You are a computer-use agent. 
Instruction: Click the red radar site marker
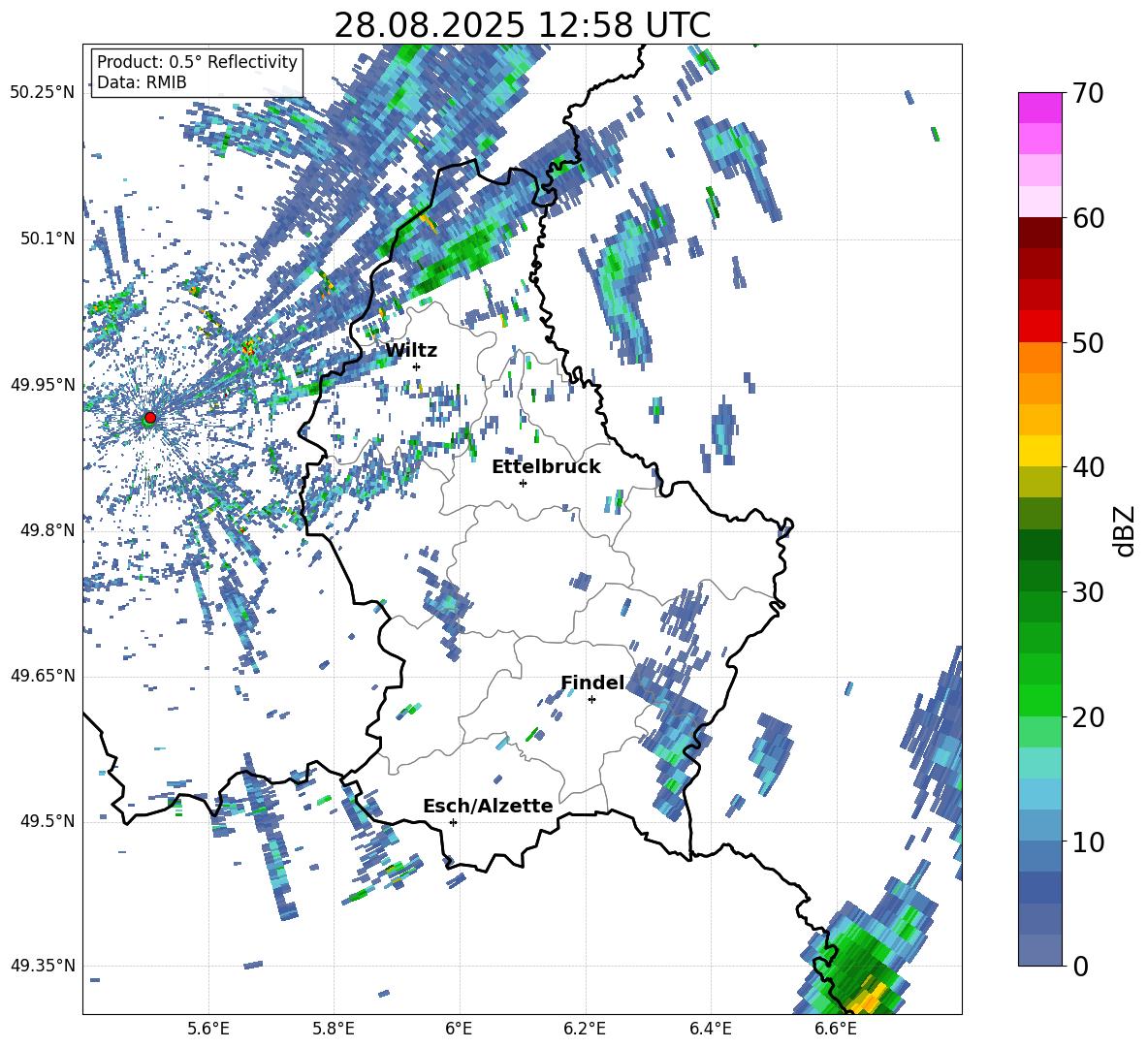click(150, 417)
